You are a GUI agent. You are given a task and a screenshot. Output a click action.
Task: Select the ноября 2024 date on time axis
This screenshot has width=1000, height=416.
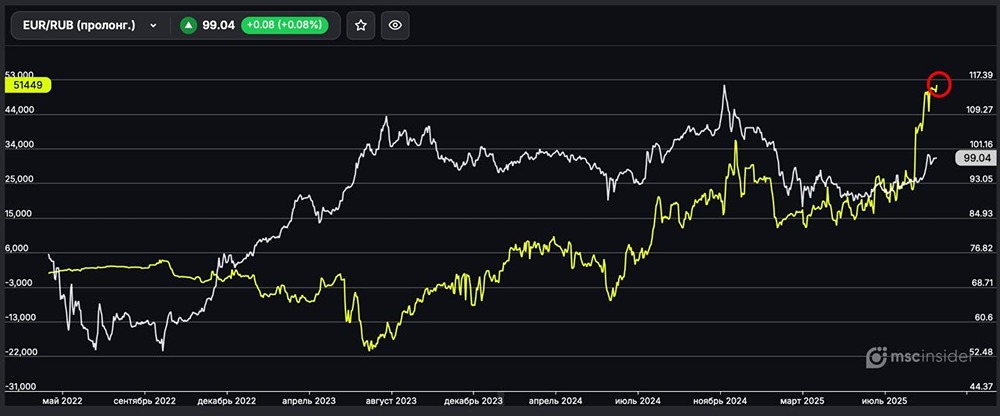pyautogui.click(x=715, y=401)
